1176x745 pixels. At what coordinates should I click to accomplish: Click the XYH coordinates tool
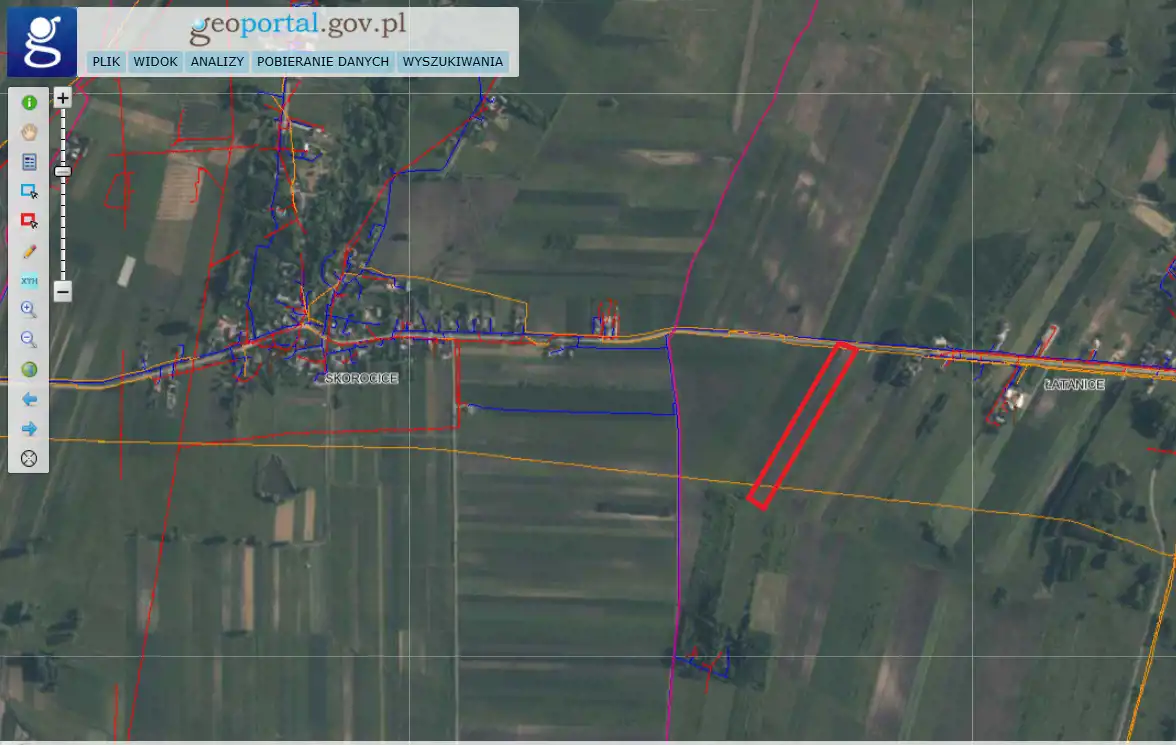(29, 281)
